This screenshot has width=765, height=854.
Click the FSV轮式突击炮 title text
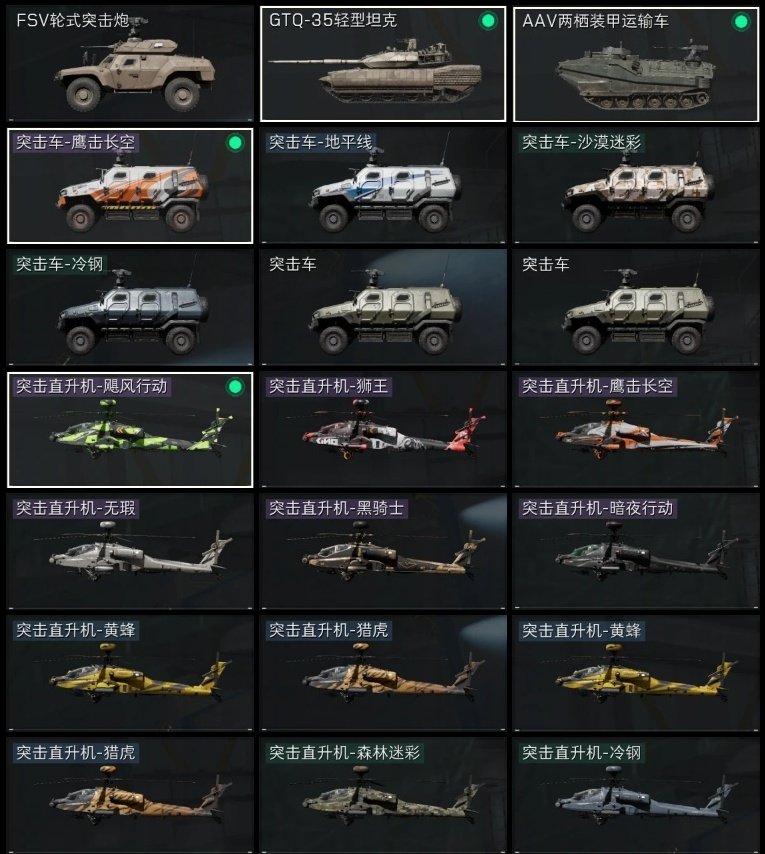coord(72,21)
